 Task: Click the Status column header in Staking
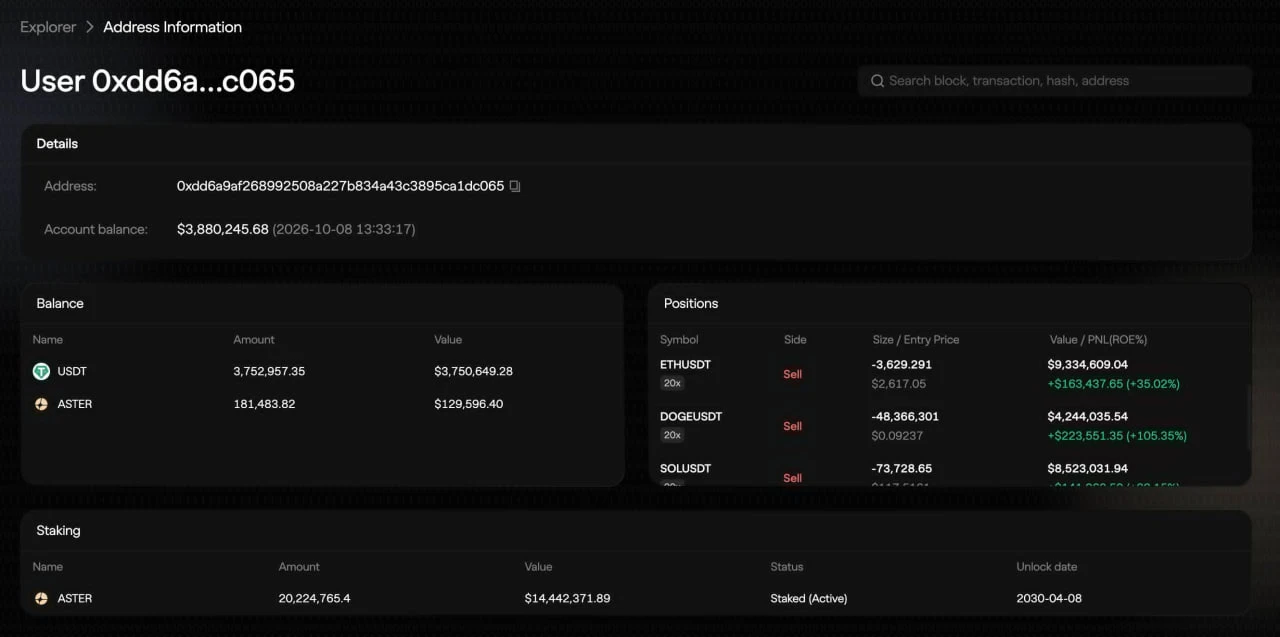[787, 567]
